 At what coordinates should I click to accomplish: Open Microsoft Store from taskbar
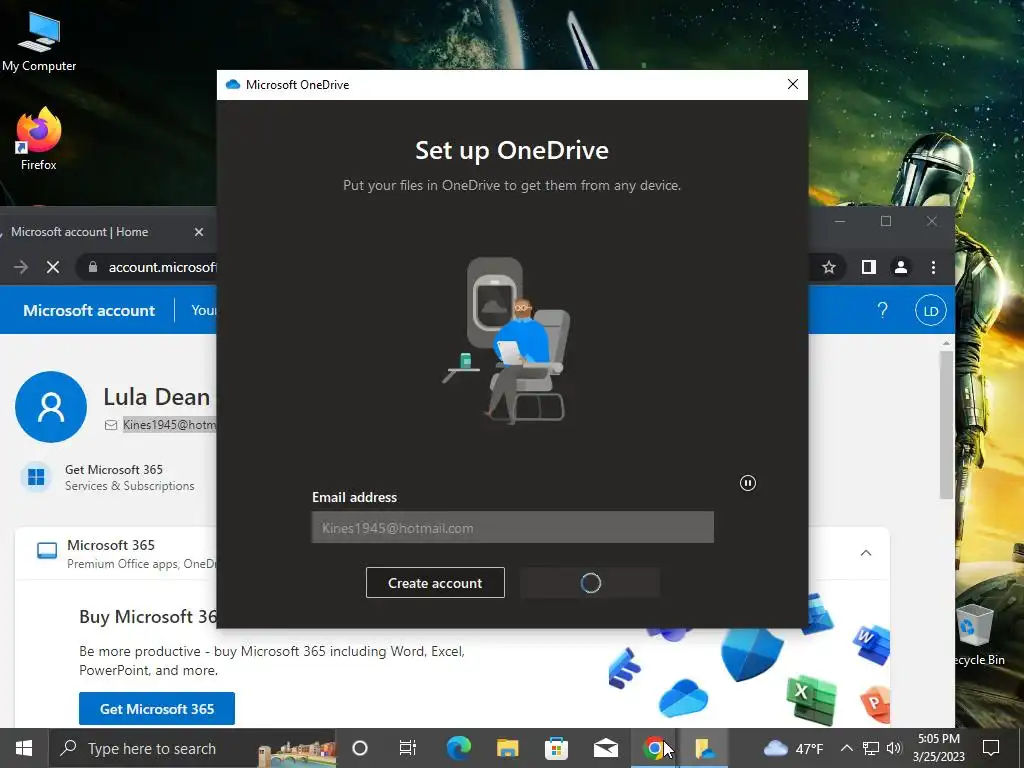coord(556,748)
